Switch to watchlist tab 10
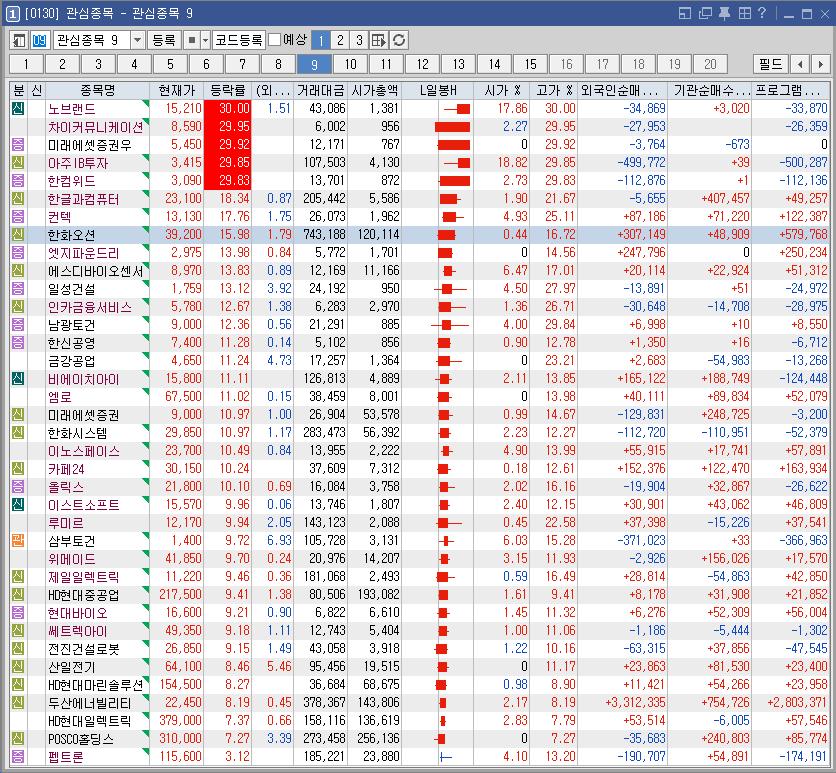 350,65
